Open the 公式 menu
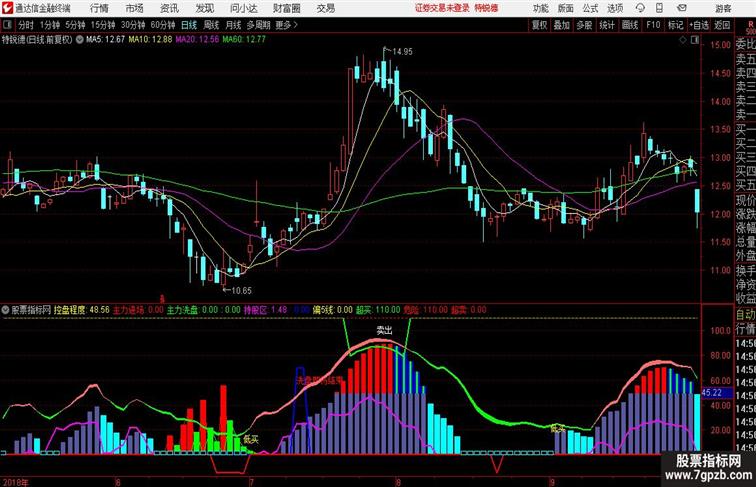This screenshot has height=487, width=756. [x=590, y=8]
